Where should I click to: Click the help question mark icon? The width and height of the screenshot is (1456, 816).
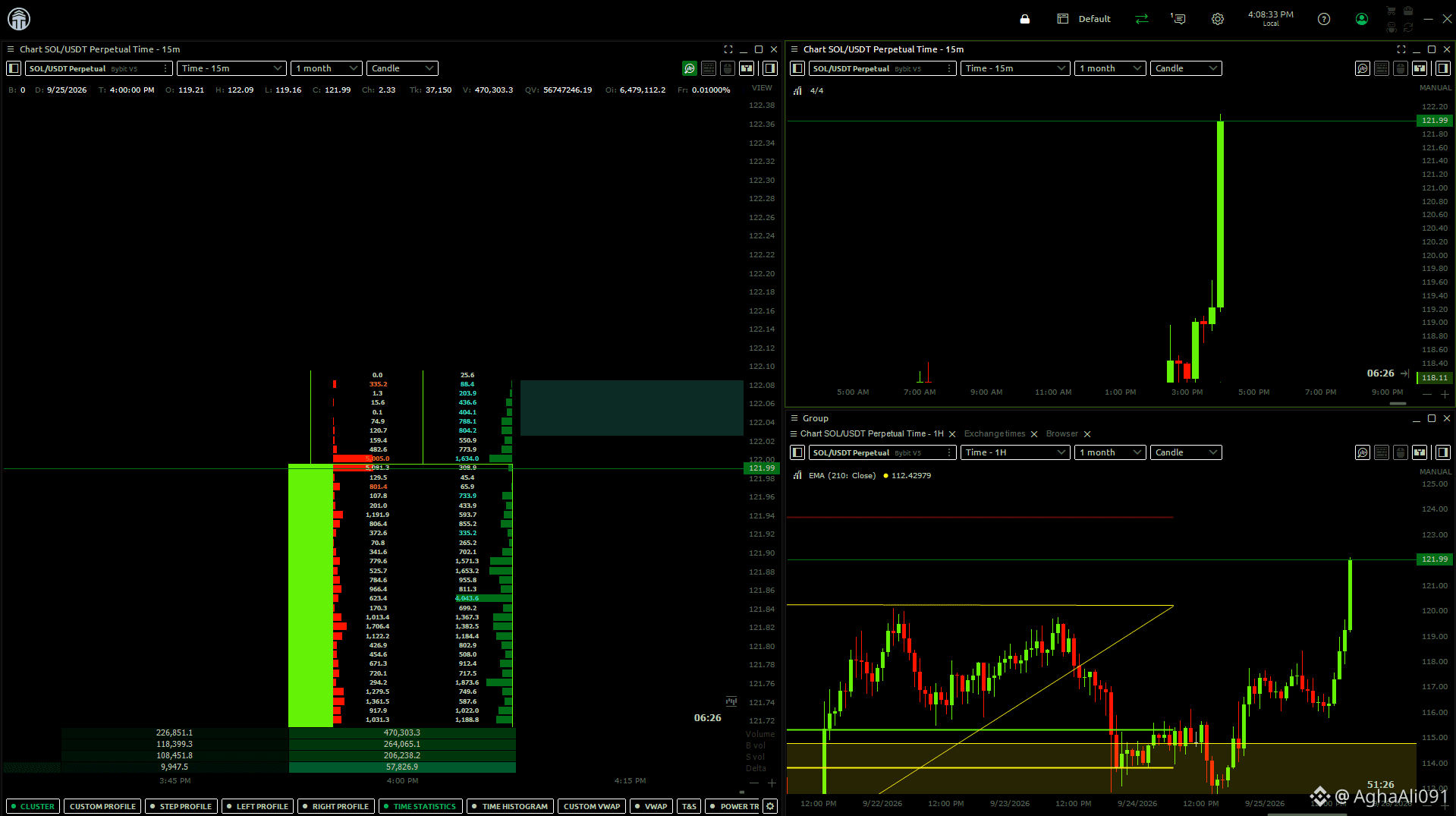(1323, 19)
